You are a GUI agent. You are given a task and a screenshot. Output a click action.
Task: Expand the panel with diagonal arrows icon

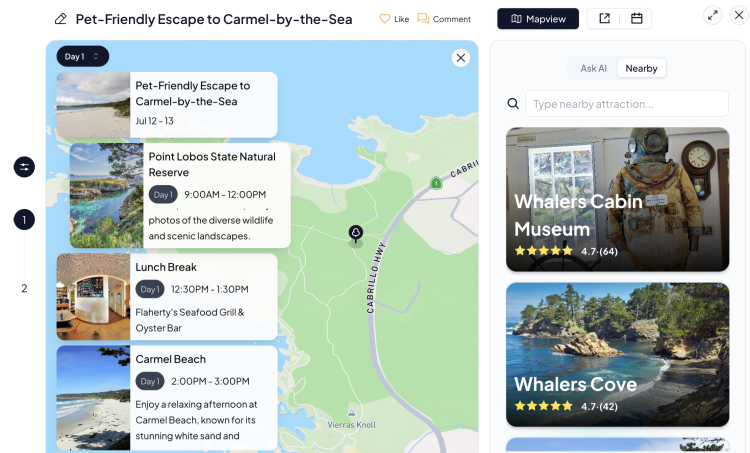713,15
